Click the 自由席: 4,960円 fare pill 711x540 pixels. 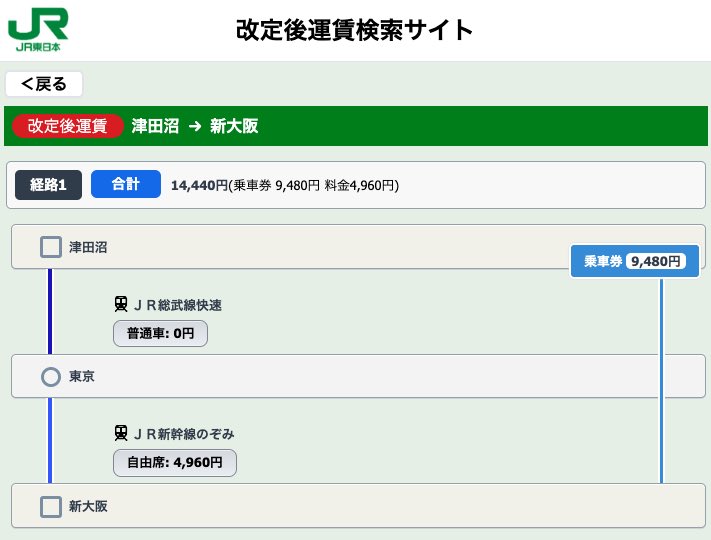click(x=175, y=462)
